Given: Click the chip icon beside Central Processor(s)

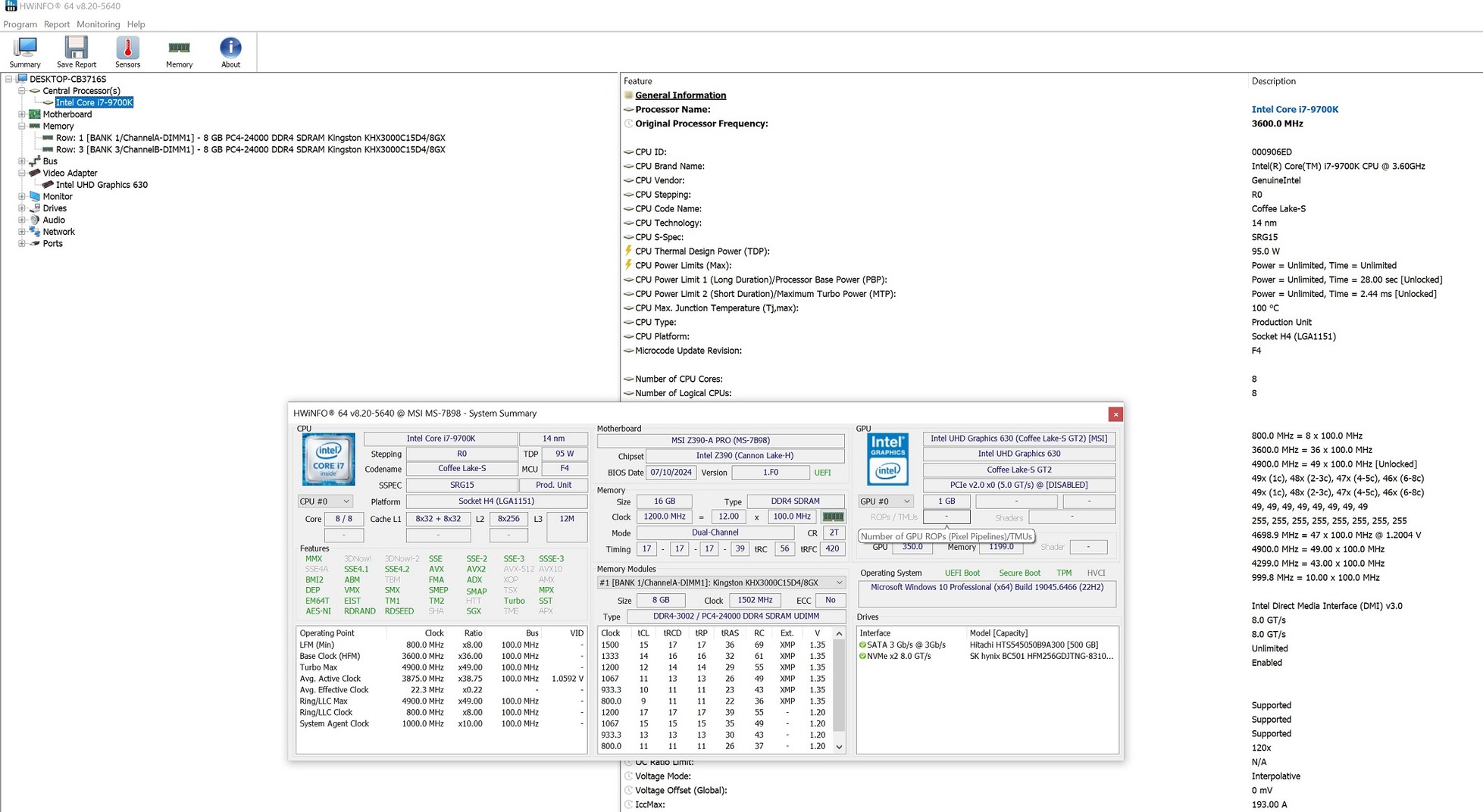Looking at the screenshot, I should (35, 91).
